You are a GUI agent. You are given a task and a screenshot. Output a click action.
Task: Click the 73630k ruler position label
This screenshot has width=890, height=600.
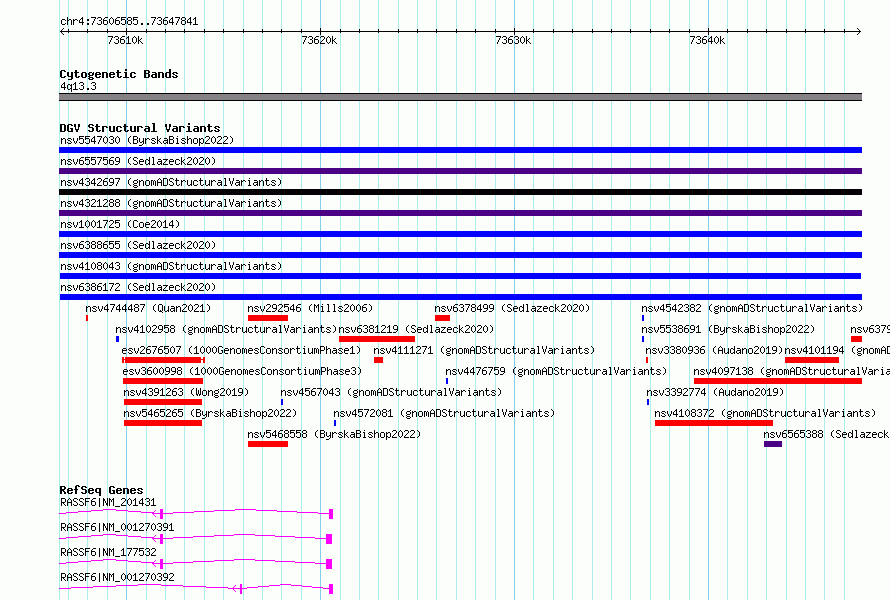point(513,40)
